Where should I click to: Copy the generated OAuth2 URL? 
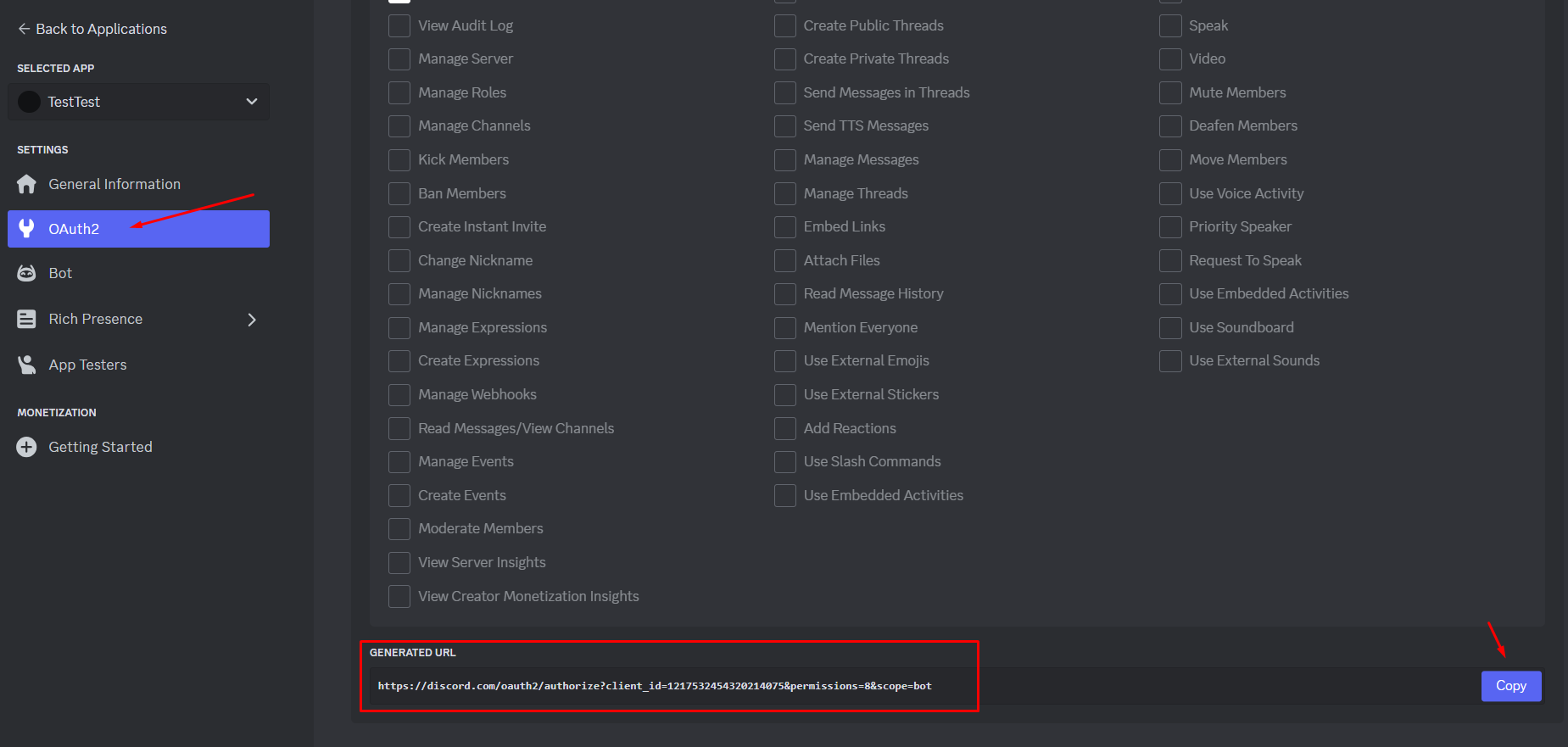coord(1510,686)
